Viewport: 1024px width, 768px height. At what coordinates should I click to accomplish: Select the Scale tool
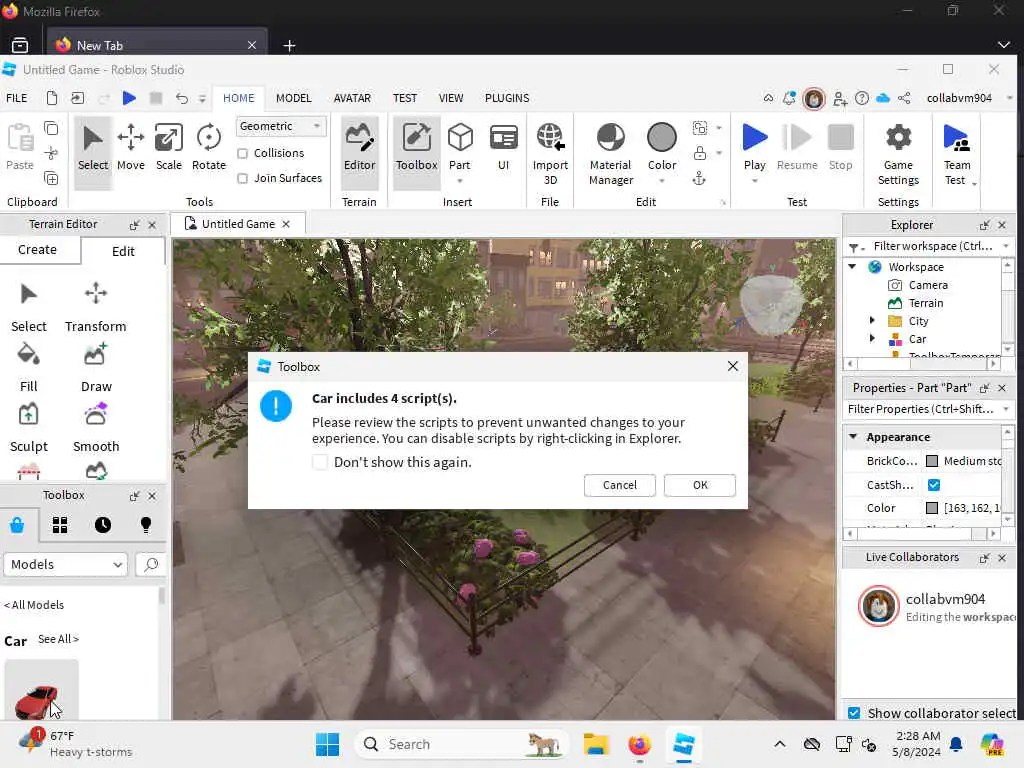tap(168, 148)
